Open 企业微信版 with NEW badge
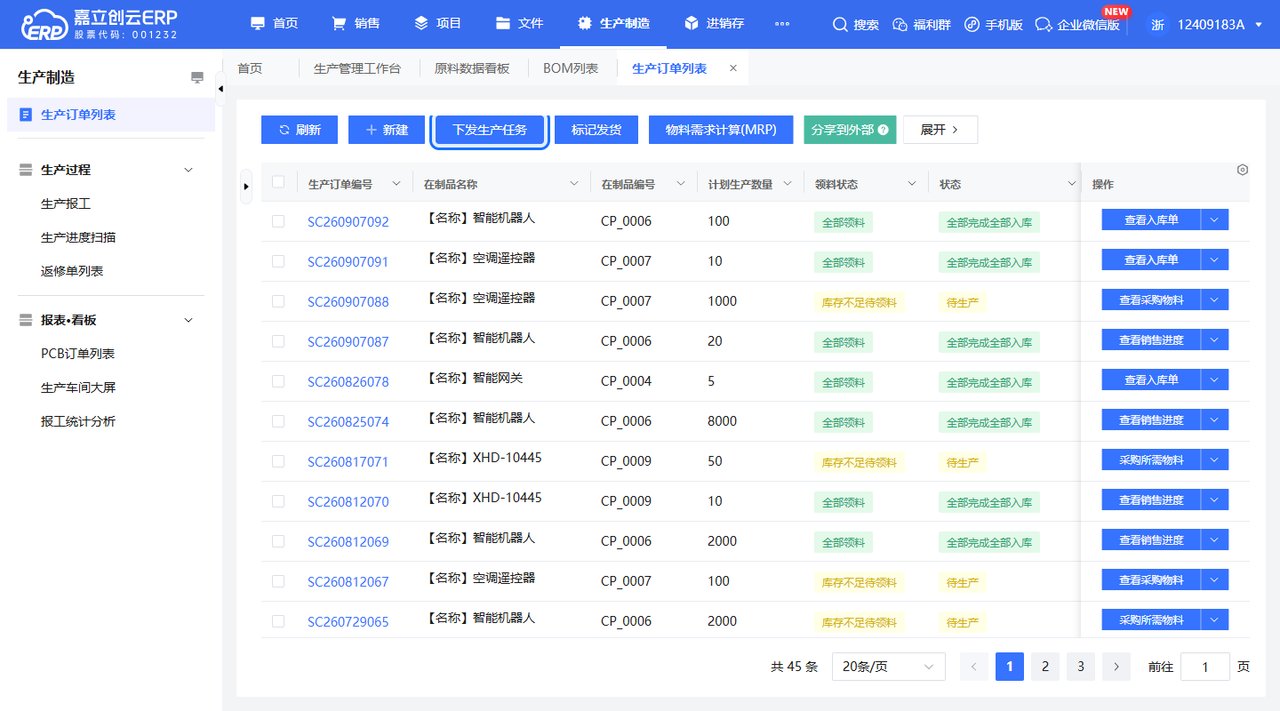This screenshot has width=1280, height=711. click(1078, 24)
